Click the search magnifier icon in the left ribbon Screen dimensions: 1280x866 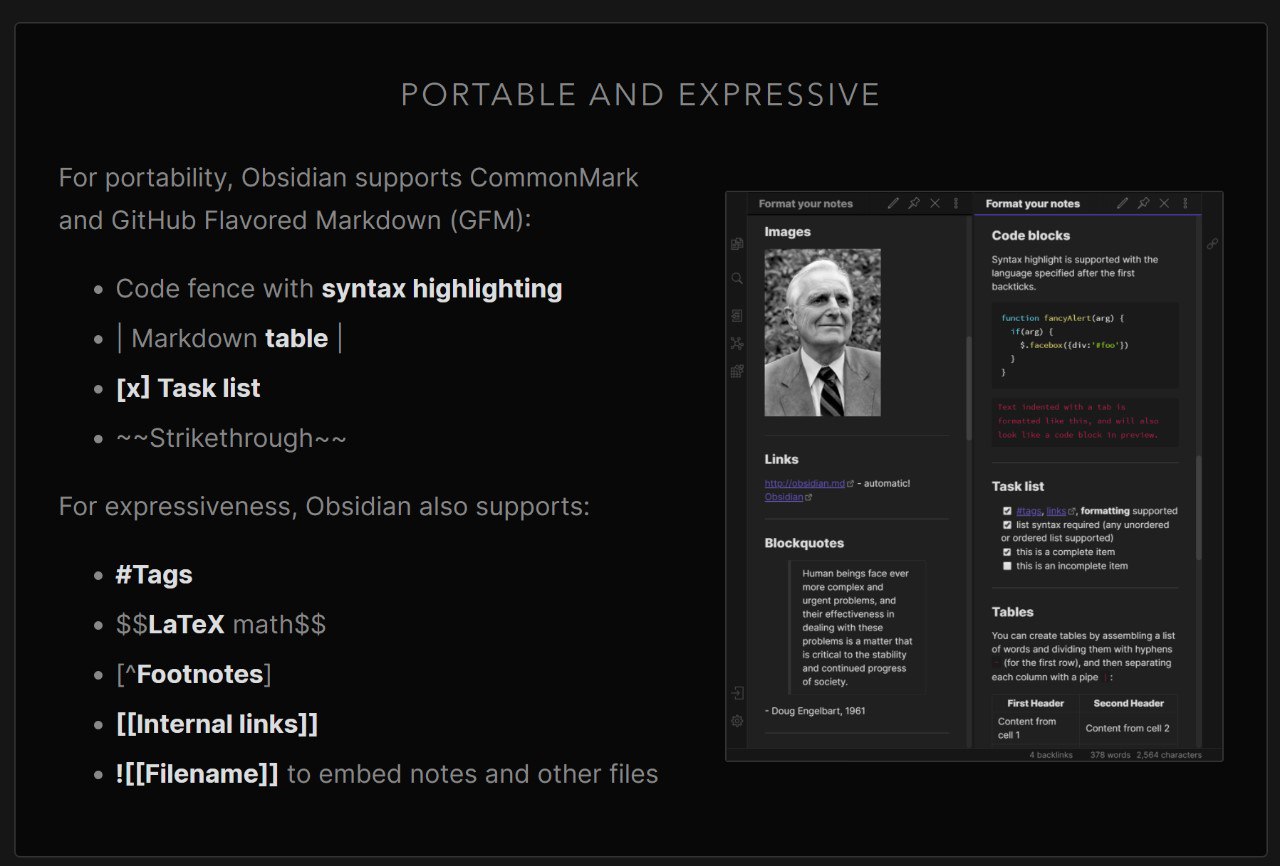click(737, 278)
